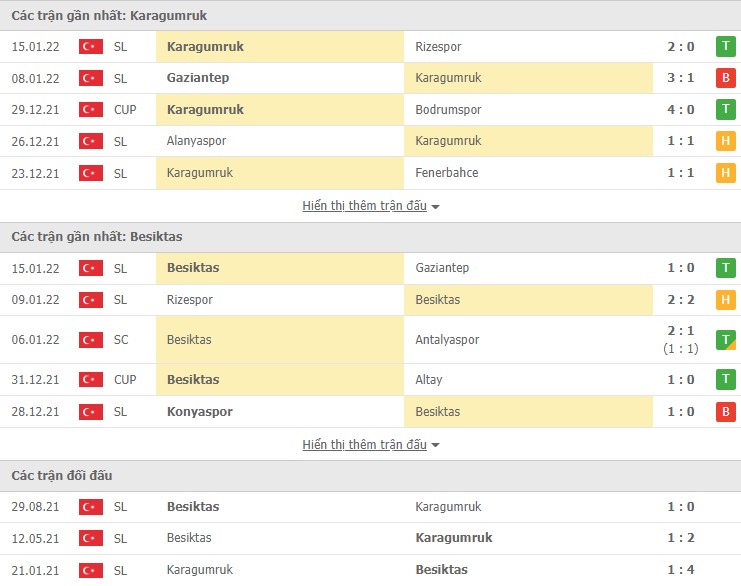
Task: Open the Bodrumspor team link
Action: (447, 110)
